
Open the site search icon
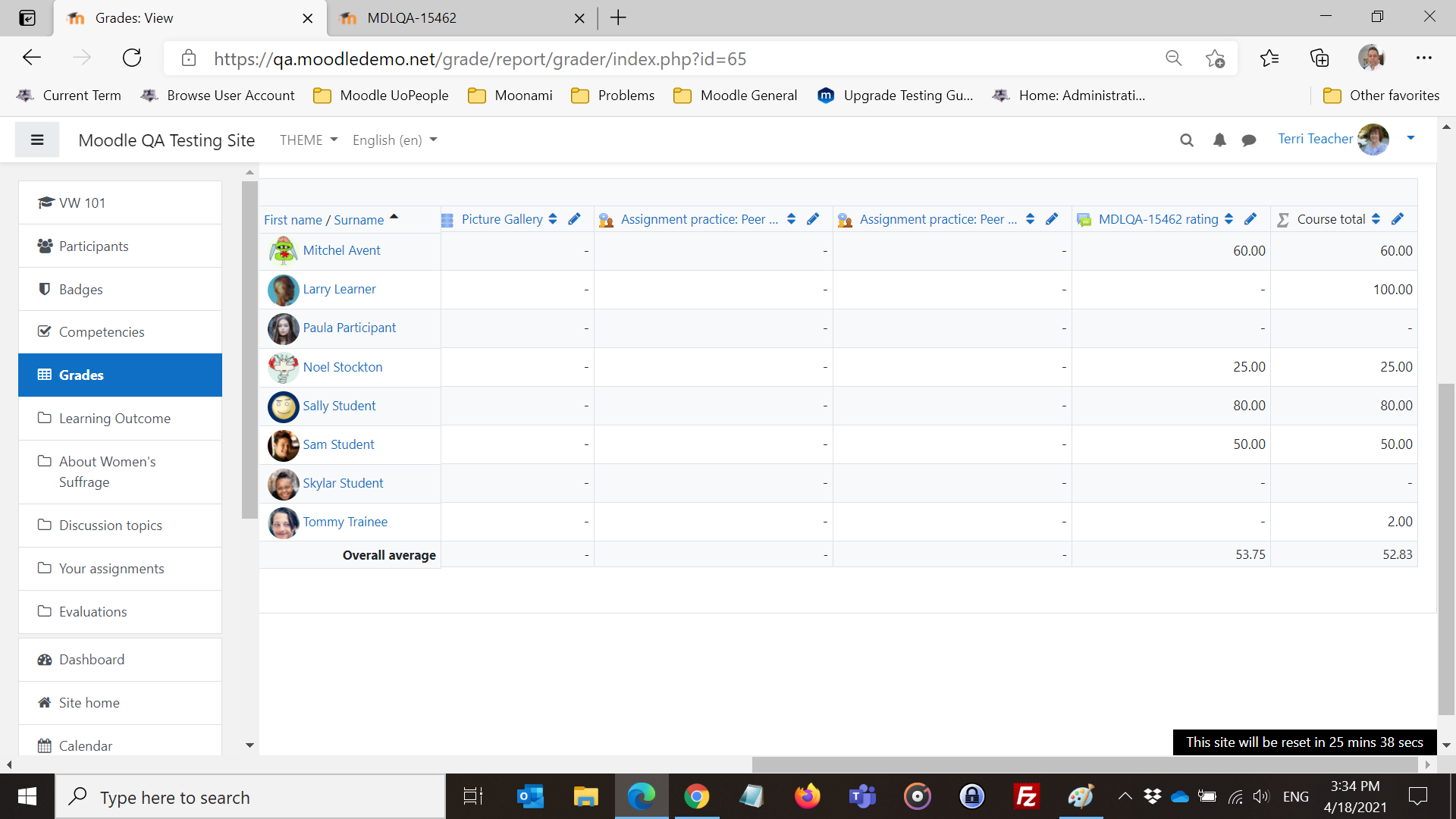(x=1187, y=140)
